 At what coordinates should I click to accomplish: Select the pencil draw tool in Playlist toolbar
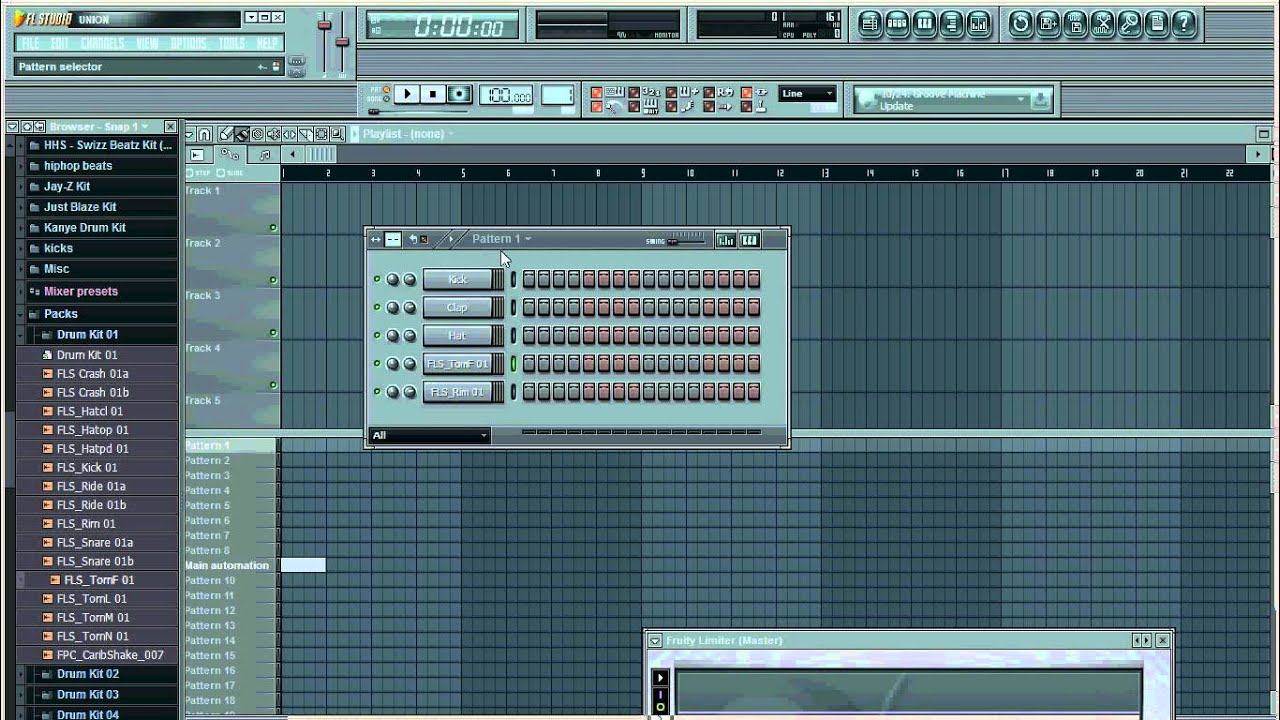click(x=227, y=134)
